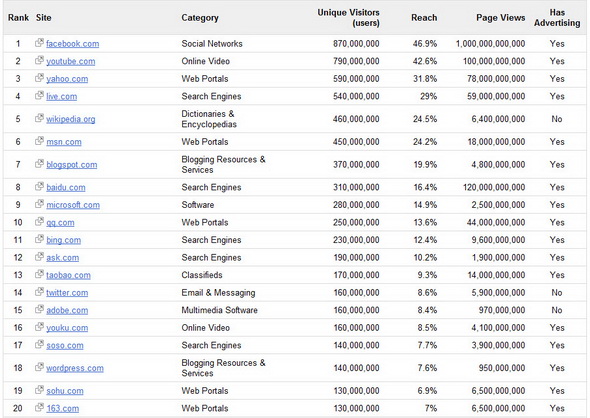Click the Category column header
The height and width of the screenshot is (418, 590).
[x=200, y=18]
